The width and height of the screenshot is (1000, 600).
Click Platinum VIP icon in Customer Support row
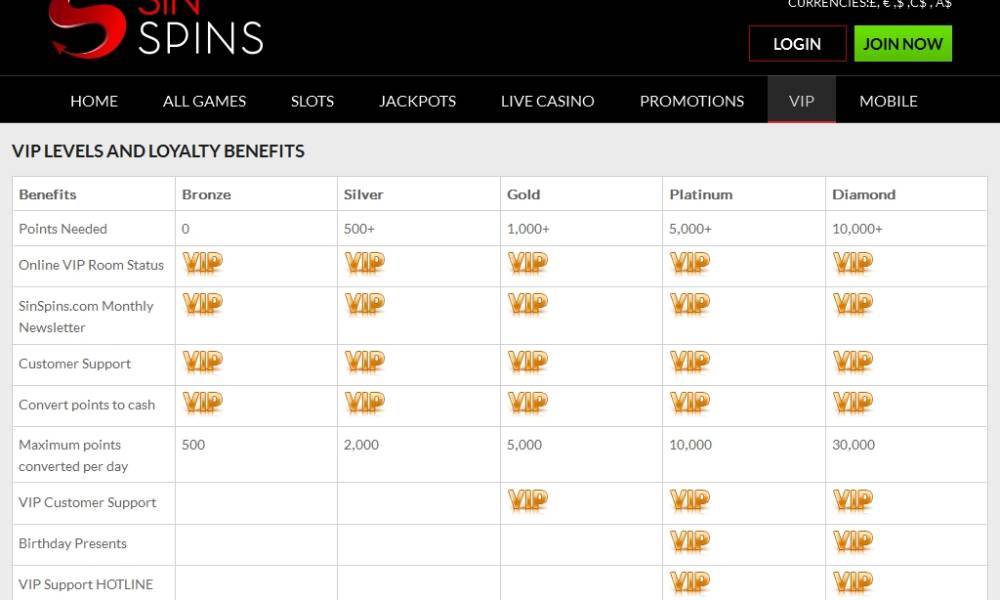pyautogui.click(x=690, y=362)
